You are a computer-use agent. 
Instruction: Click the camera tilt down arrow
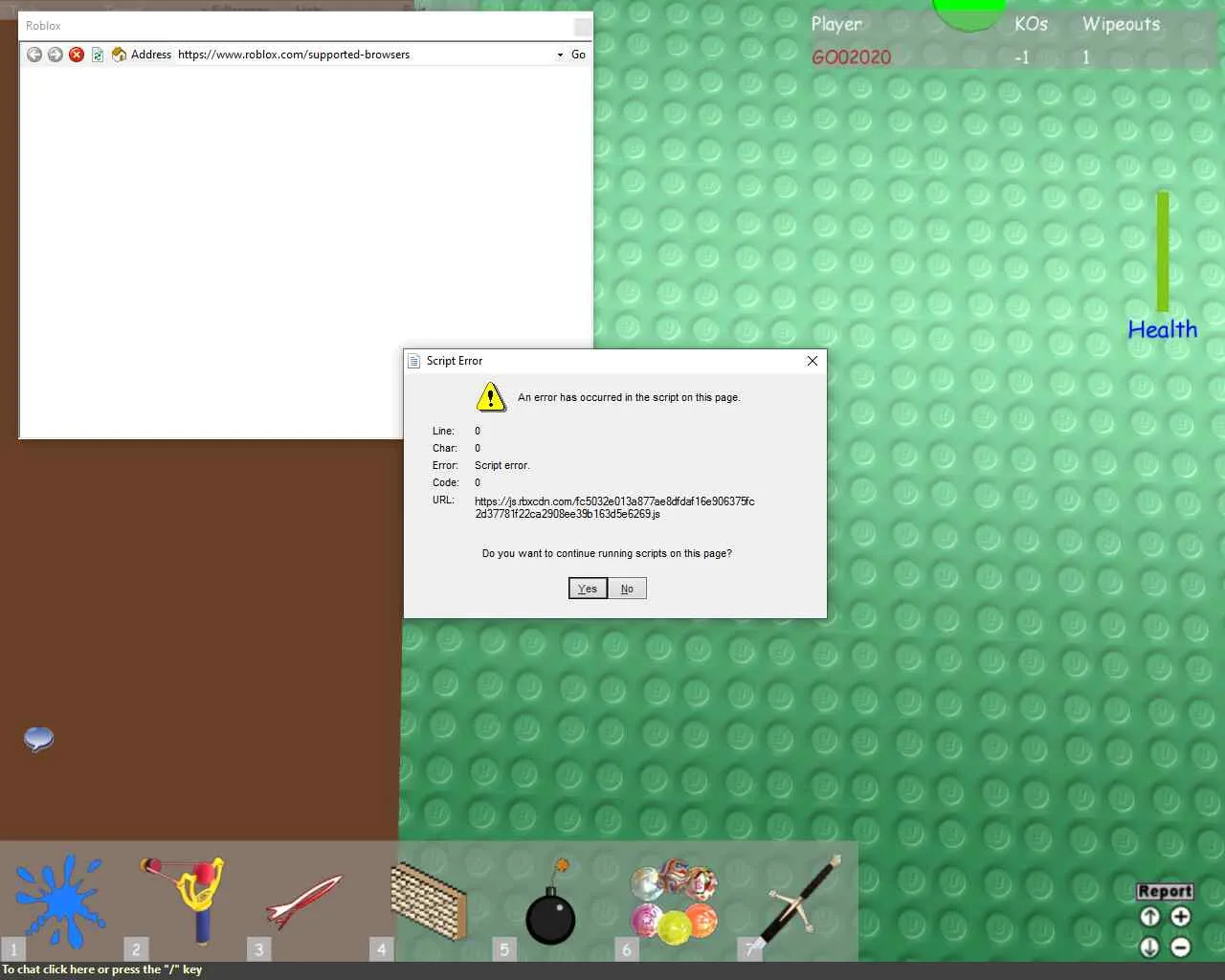[x=1150, y=947]
